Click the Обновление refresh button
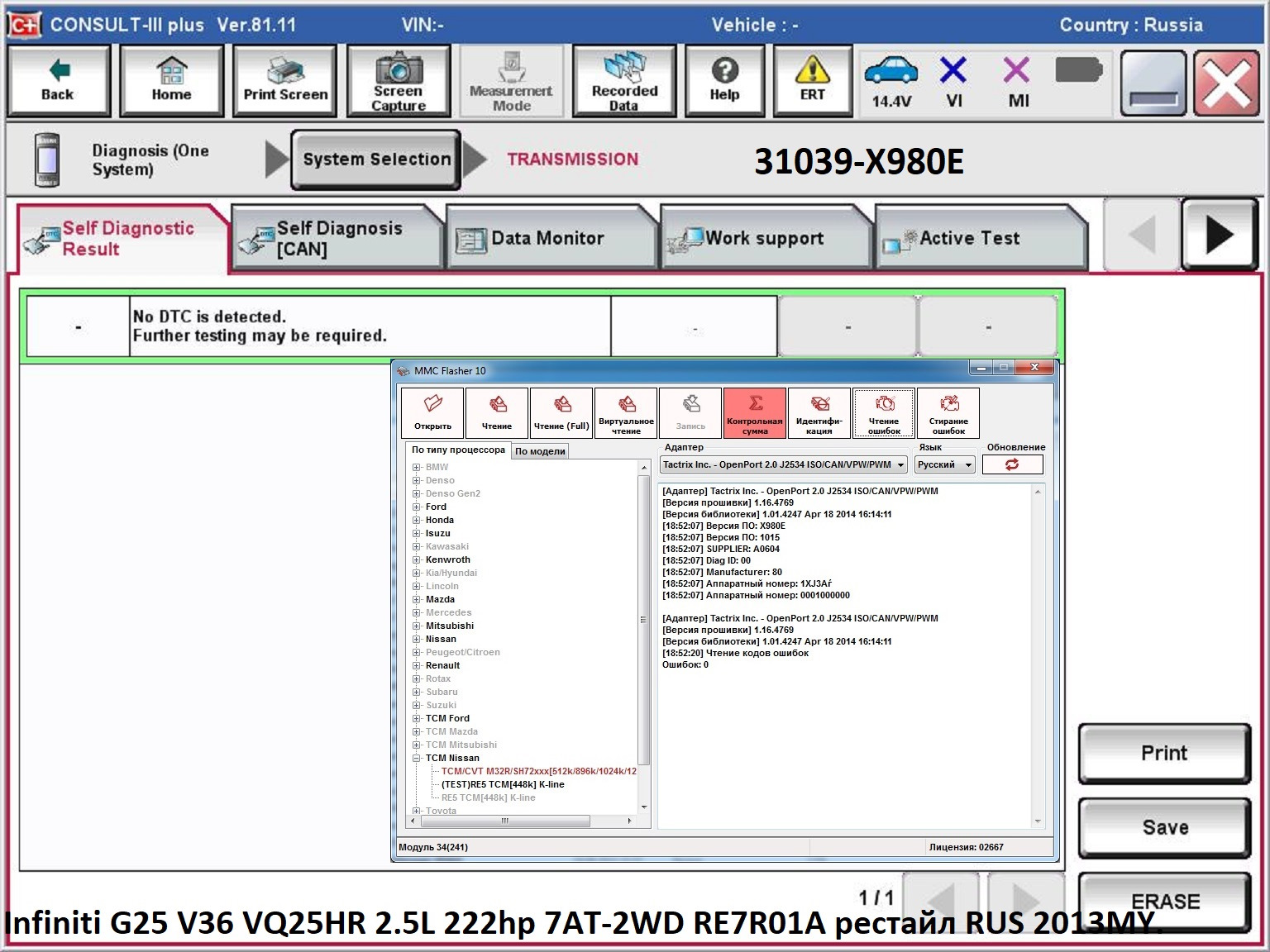Screen dimensions: 1270x952 tap(1012, 464)
